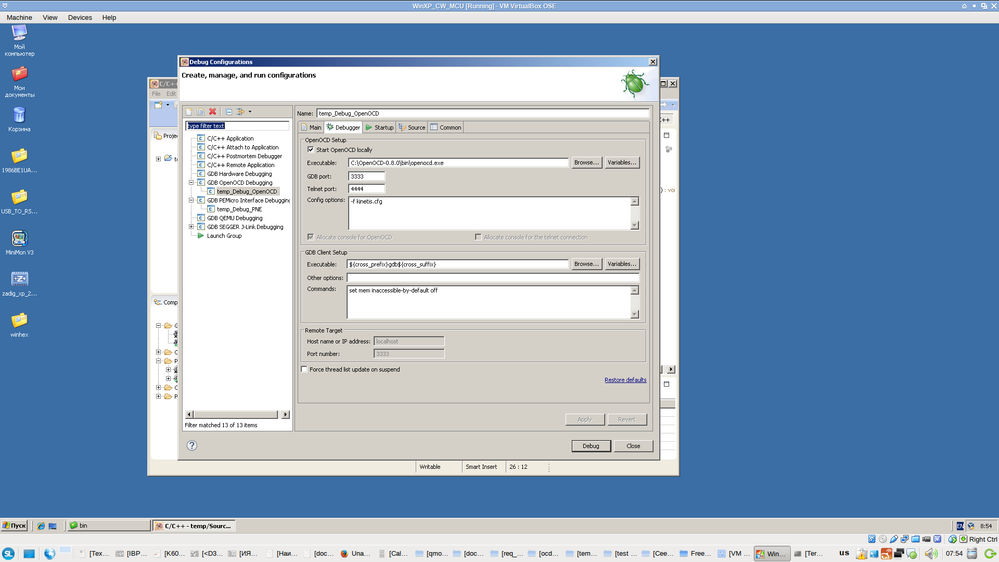Open the VirtualBox Devices menu
The image size is (999, 562).
80,18
